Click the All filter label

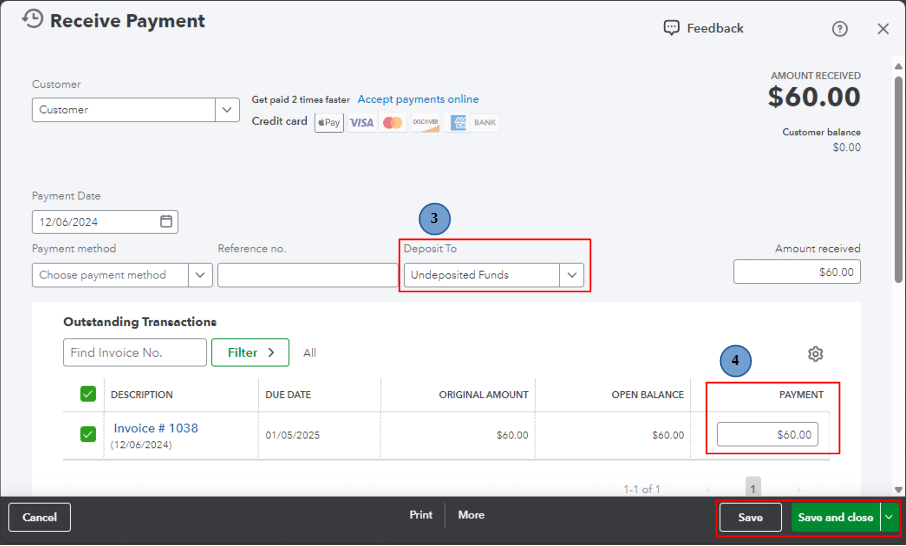pyautogui.click(x=310, y=352)
